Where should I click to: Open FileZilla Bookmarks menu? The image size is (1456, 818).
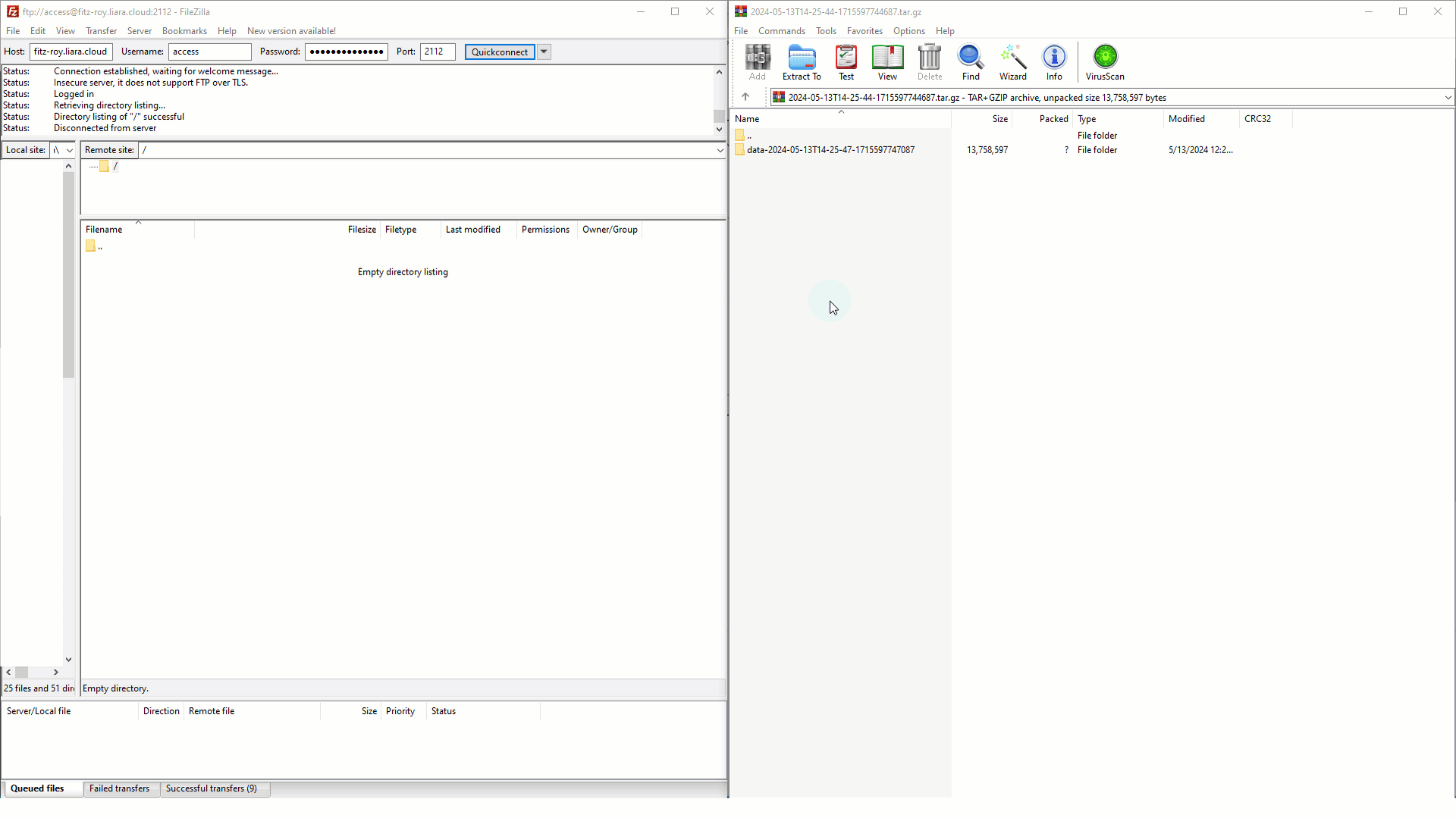[x=184, y=31]
